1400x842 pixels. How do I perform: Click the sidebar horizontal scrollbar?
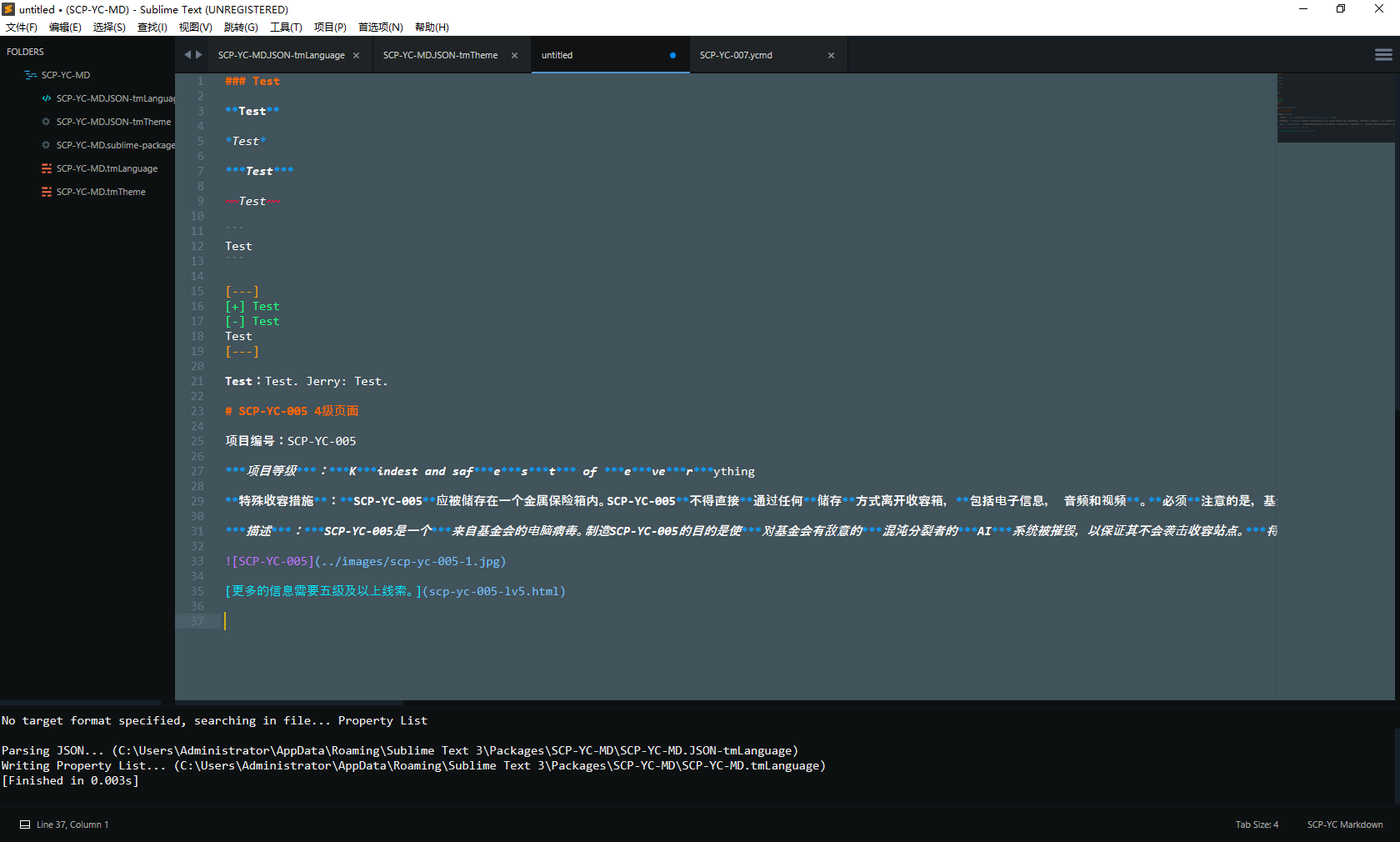click(x=80, y=703)
